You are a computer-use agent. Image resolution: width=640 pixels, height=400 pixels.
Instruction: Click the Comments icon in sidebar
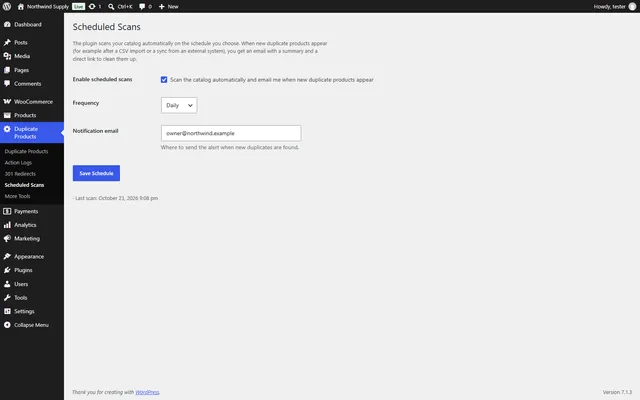click(x=7, y=84)
